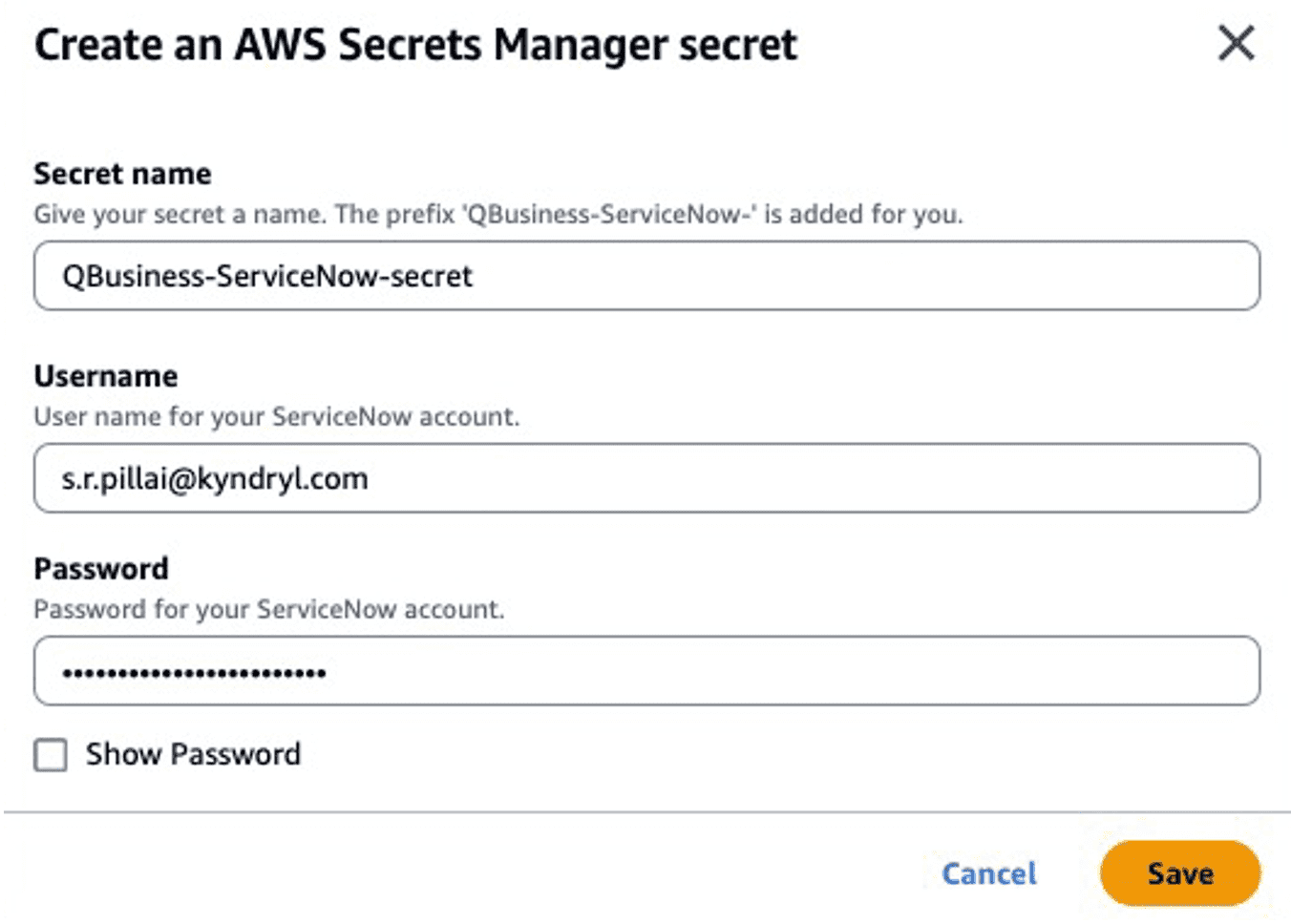The image size is (1291, 924).
Task: Tick the Show Password checkbox
Action: 51,755
